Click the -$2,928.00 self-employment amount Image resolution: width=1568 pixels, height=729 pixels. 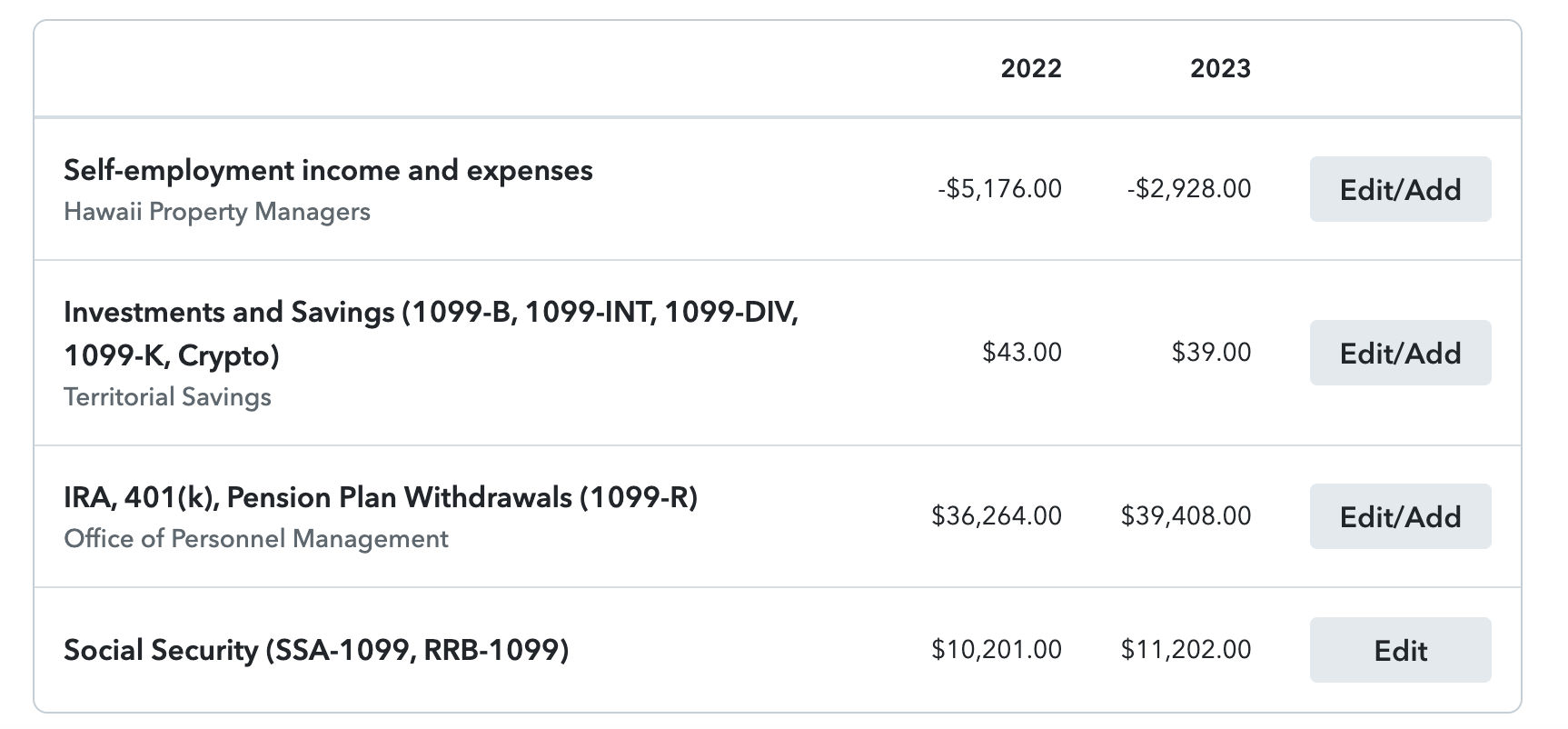tap(1188, 189)
